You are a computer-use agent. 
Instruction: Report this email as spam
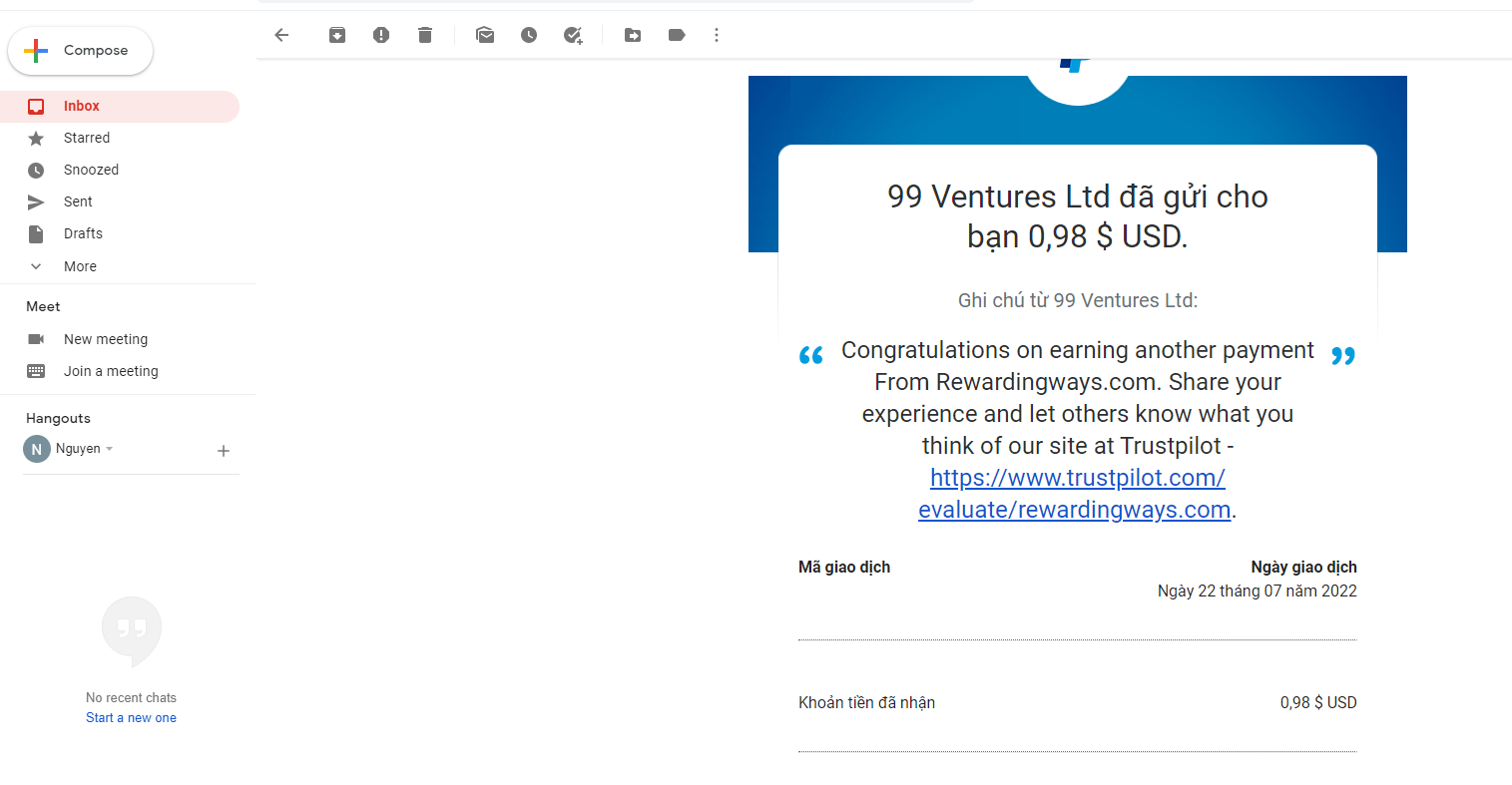(x=381, y=35)
